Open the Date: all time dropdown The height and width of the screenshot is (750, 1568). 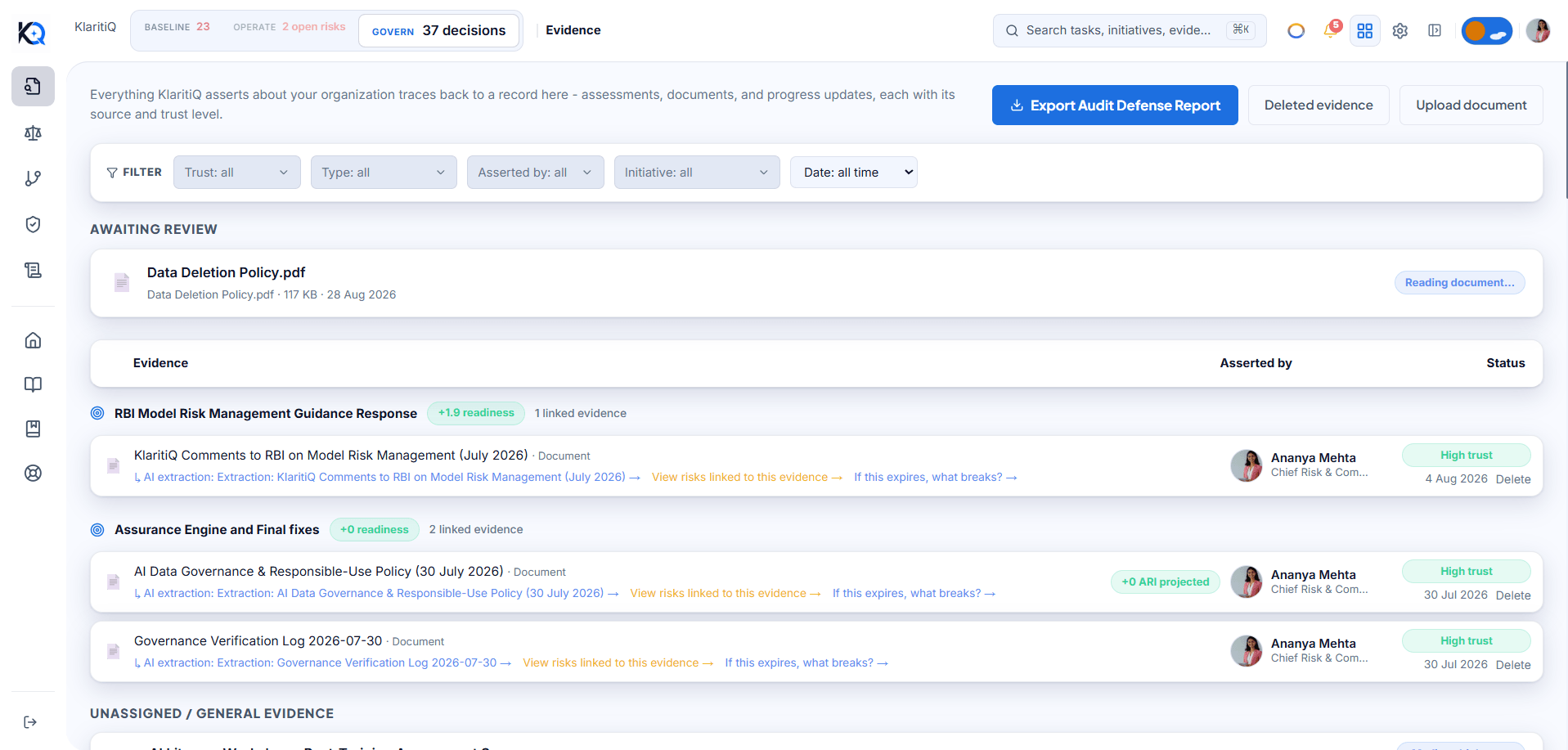coord(854,173)
